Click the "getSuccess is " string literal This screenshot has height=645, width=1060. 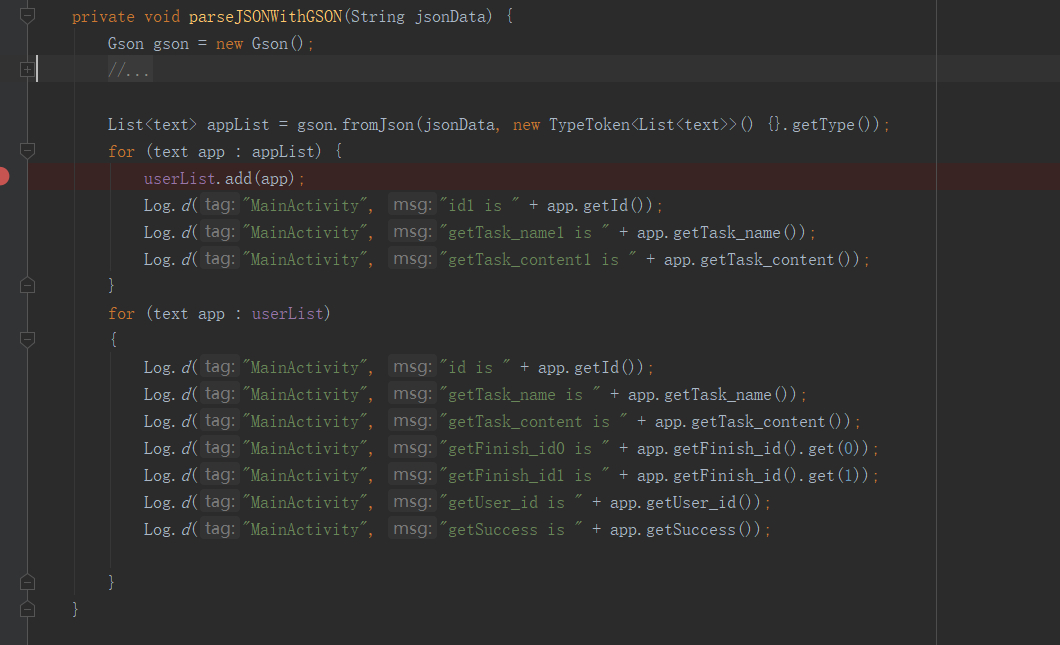(512, 529)
